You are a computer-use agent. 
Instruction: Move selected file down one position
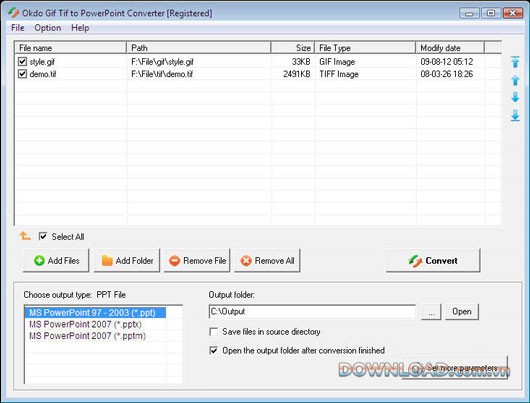[x=515, y=97]
